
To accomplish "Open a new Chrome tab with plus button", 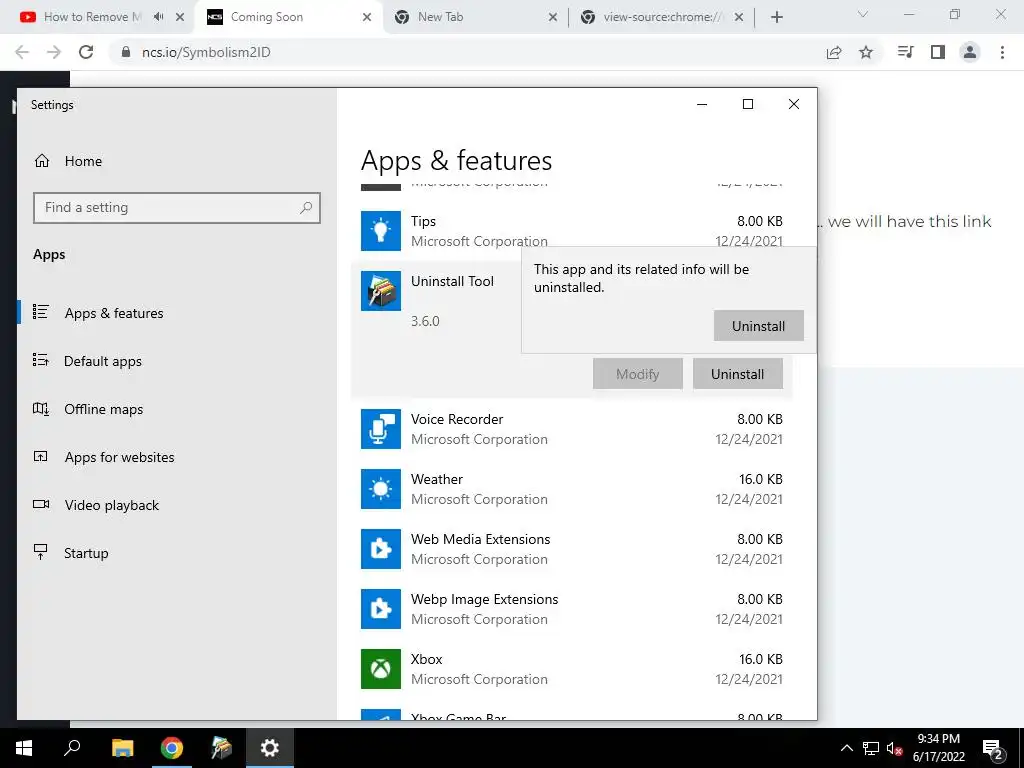I will 776,17.
